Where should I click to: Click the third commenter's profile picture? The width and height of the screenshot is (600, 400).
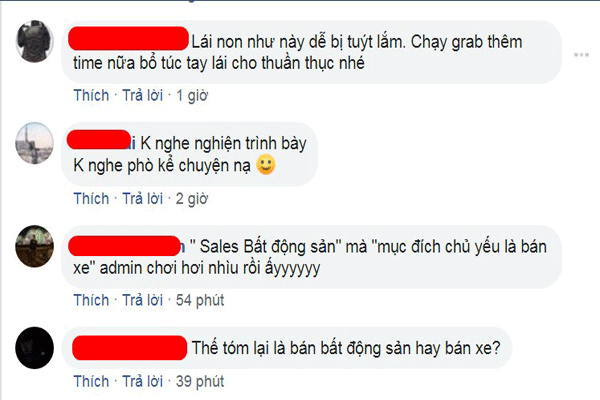[34, 246]
